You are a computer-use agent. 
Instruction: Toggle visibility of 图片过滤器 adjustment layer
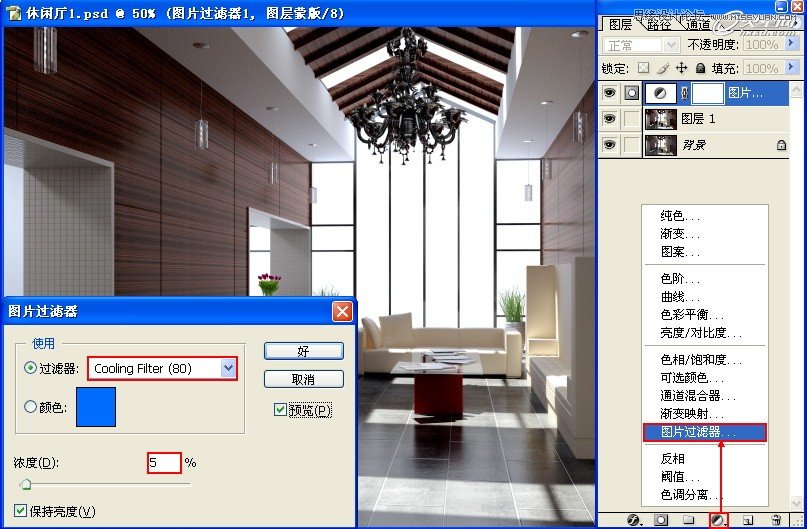609,93
